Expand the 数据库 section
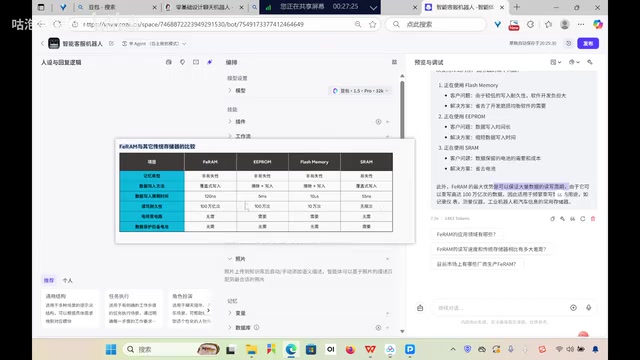The width and height of the screenshot is (640, 360). [230, 327]
